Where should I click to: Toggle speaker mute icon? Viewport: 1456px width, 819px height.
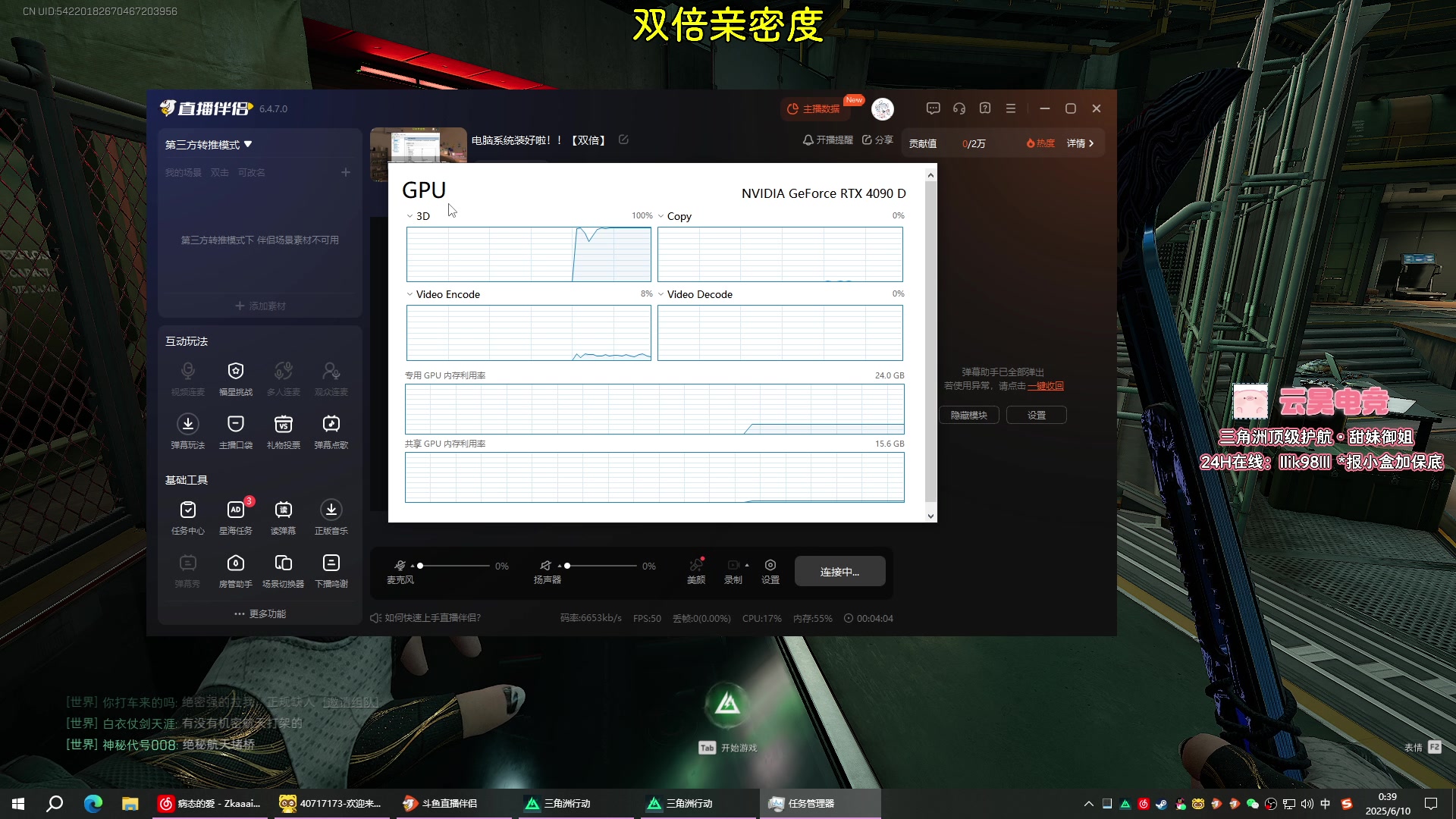[545, 566]
